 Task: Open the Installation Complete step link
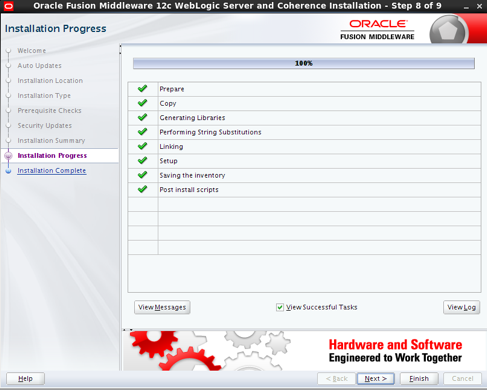52,171
